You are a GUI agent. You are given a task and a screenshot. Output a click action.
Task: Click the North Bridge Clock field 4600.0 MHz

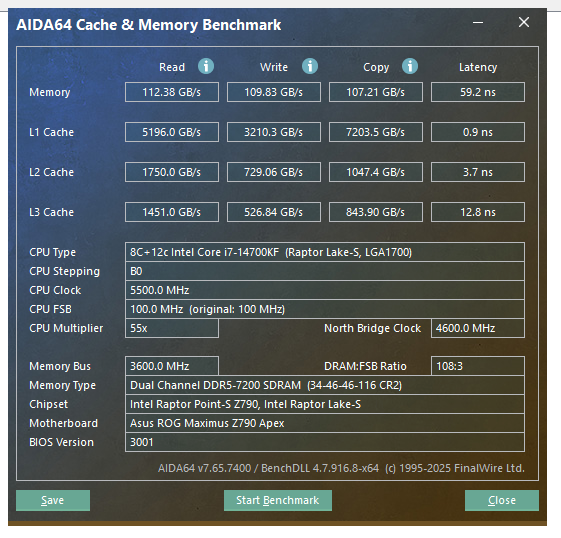(x=478, y=328)
